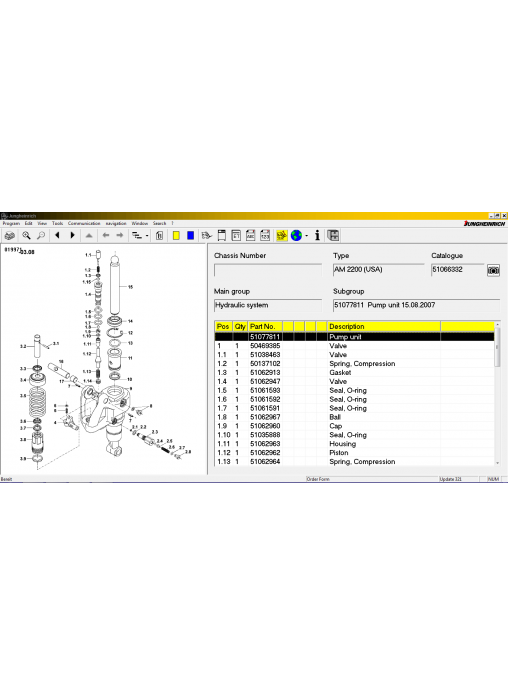Viewport: 508px width, 696px height.
Task: Select the Piston row 51062962
Action: [x=354, y=453]
